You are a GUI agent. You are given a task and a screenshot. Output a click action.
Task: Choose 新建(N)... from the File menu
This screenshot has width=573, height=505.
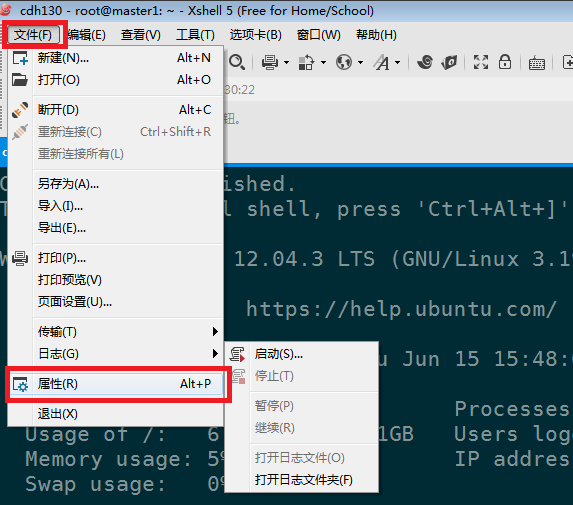point(115,58)
